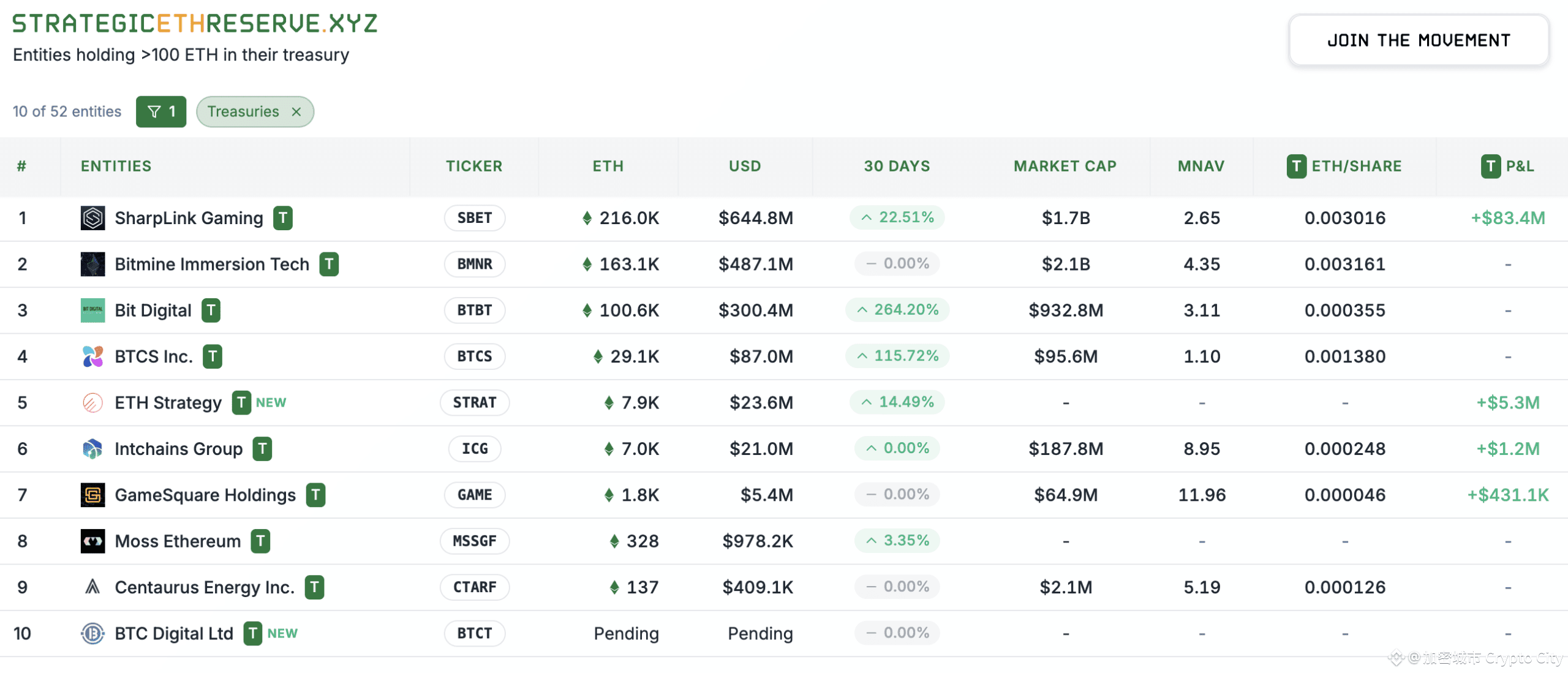Click the +$431.1K P&L value
1568x673 pixels.
pyautogui.click(x=1508, y=495)
